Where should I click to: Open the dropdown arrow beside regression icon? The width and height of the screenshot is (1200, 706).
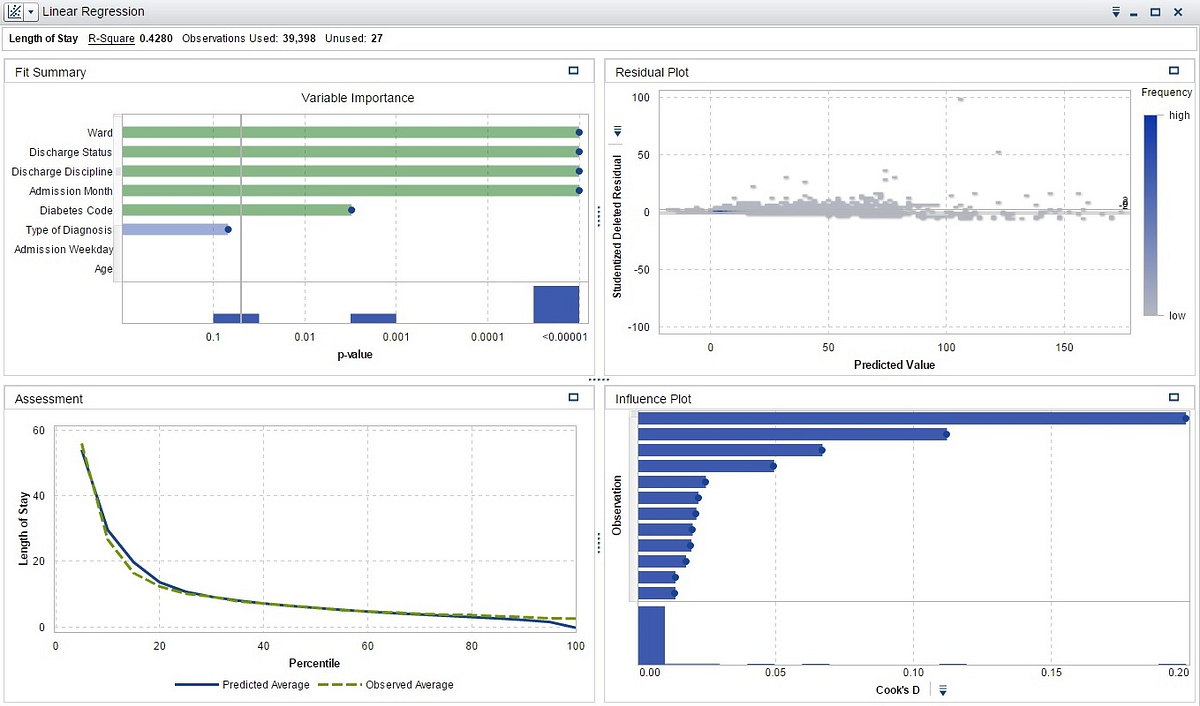click(x=33, y=12)
